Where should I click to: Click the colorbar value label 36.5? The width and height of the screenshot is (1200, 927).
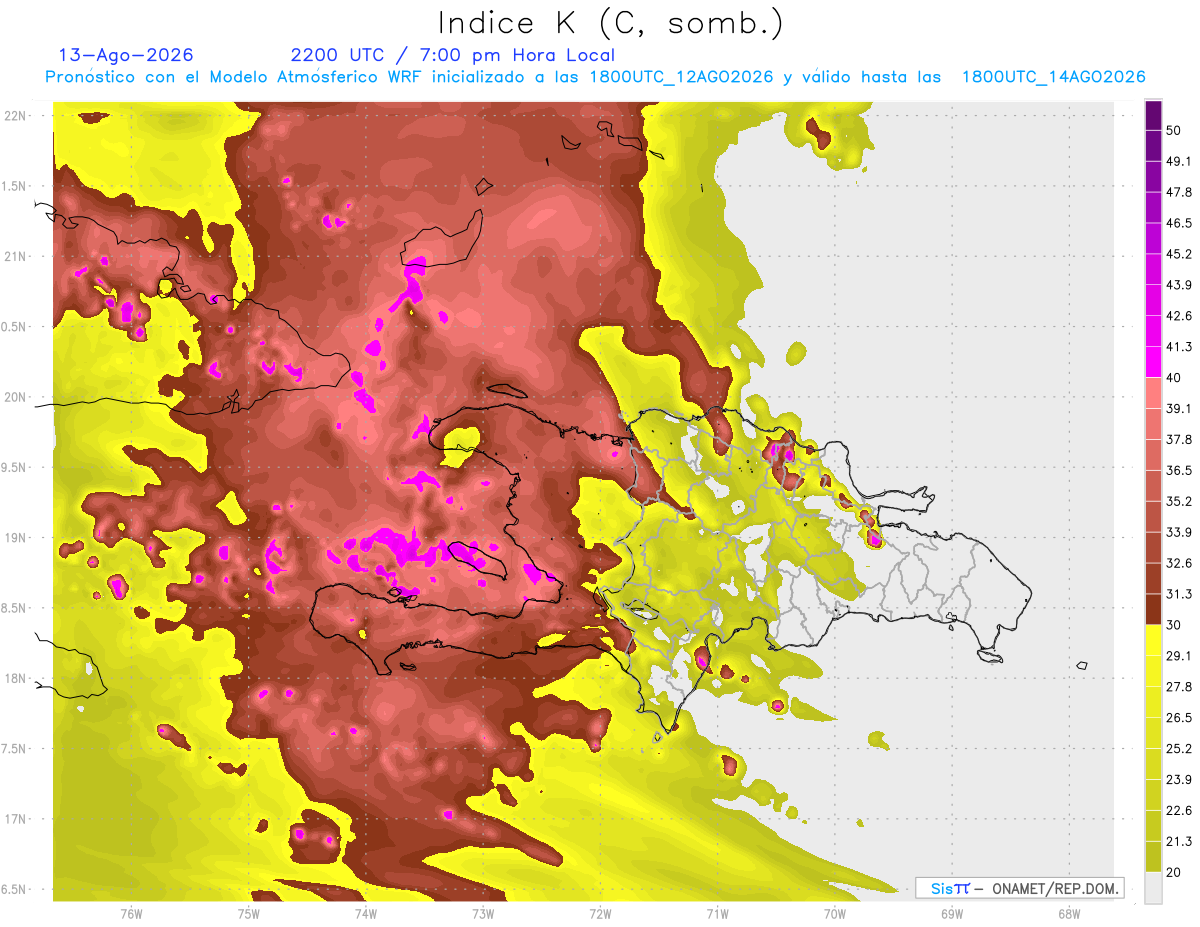point(1179,471)
